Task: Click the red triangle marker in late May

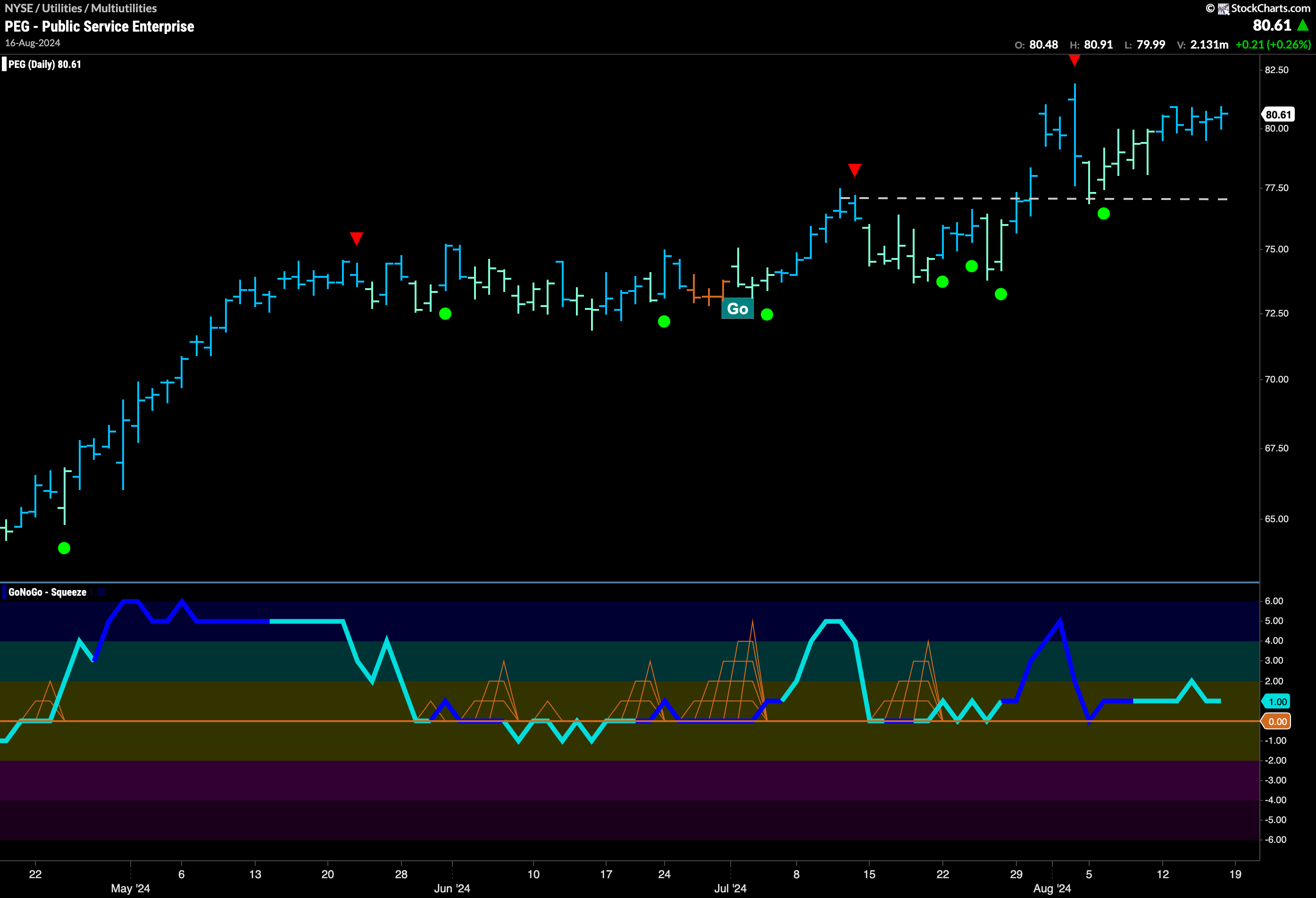Action: (356, 238)
